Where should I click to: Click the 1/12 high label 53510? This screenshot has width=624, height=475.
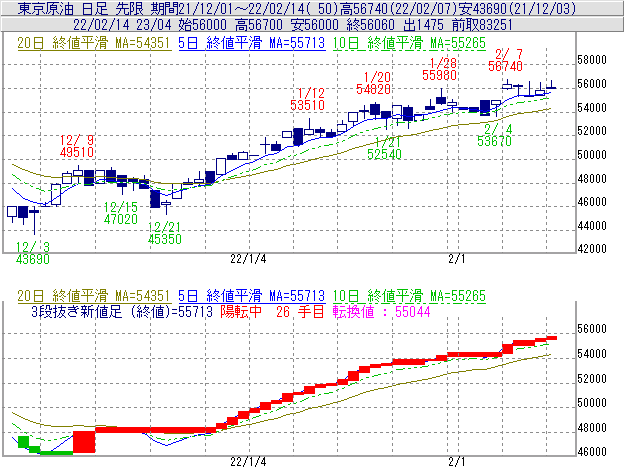tap(307, 103)
